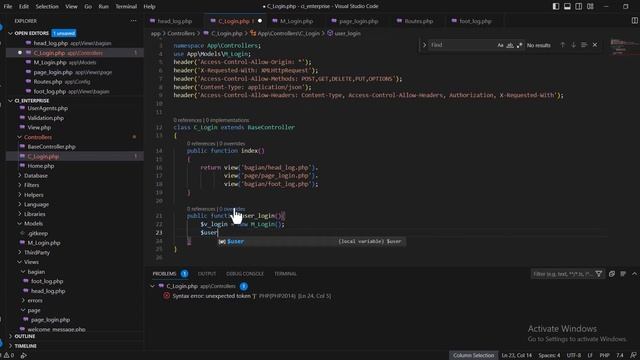Open the File menu
The height and width of the screenshot is (360, 640).
pyautogui.click(x=8, y=7)
